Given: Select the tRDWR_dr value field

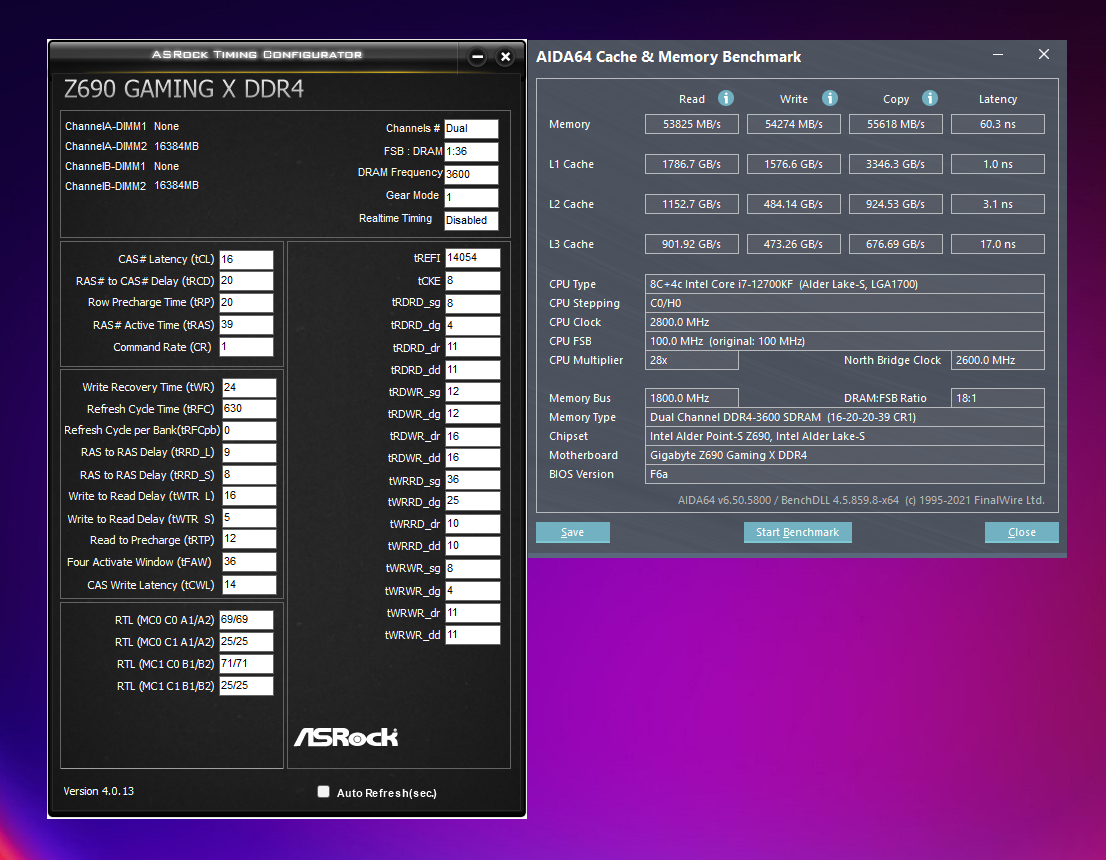Looking at the screenshot, I should 473,436.
